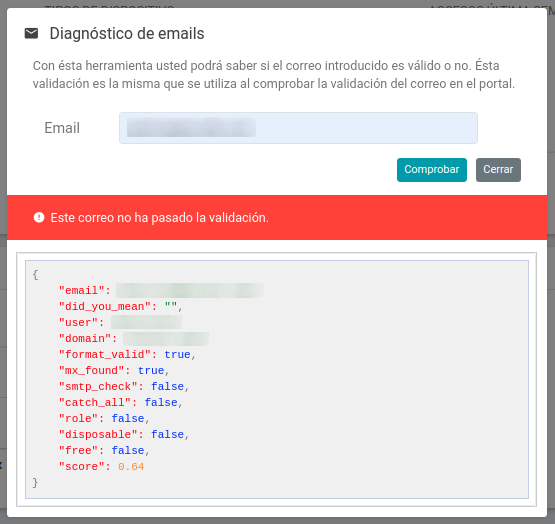Select the score value 0.64
555x524 pixels.
(x=131, y=467)
